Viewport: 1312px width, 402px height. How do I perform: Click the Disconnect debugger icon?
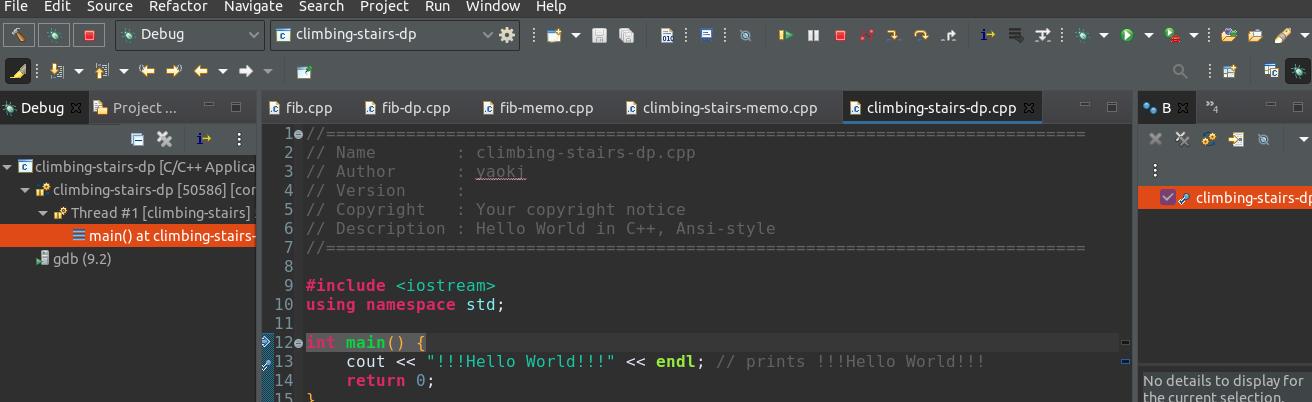(866, 35)
